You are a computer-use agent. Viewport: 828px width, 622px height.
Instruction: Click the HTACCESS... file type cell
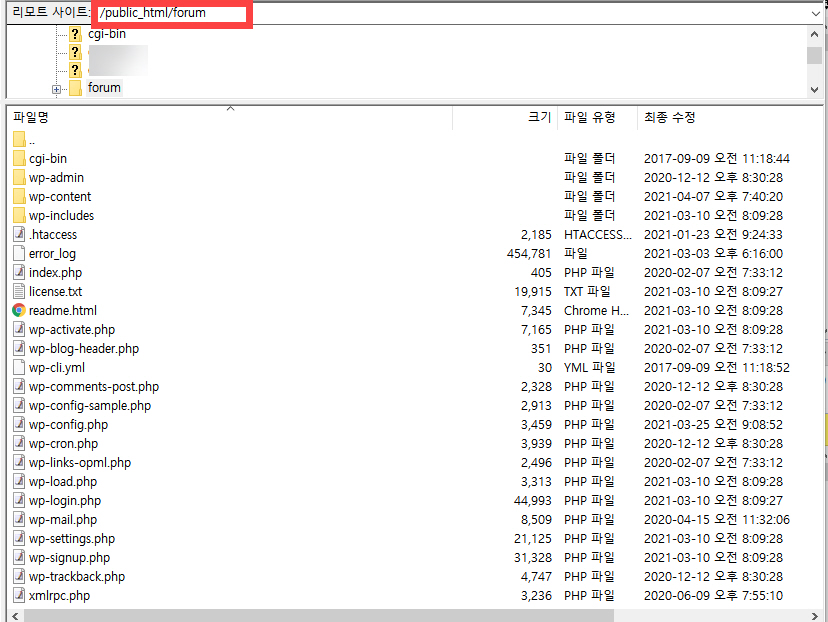tap(598, 235)
